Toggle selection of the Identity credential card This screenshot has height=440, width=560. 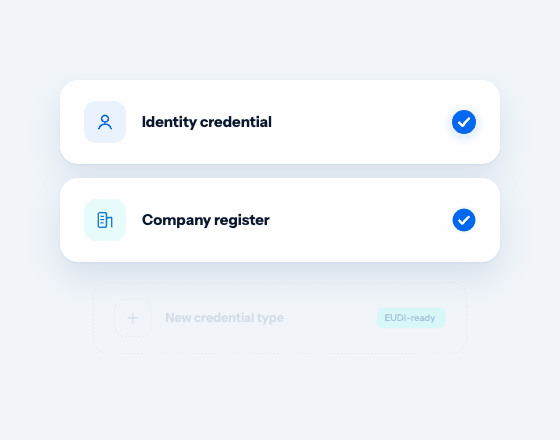(280, 122)
